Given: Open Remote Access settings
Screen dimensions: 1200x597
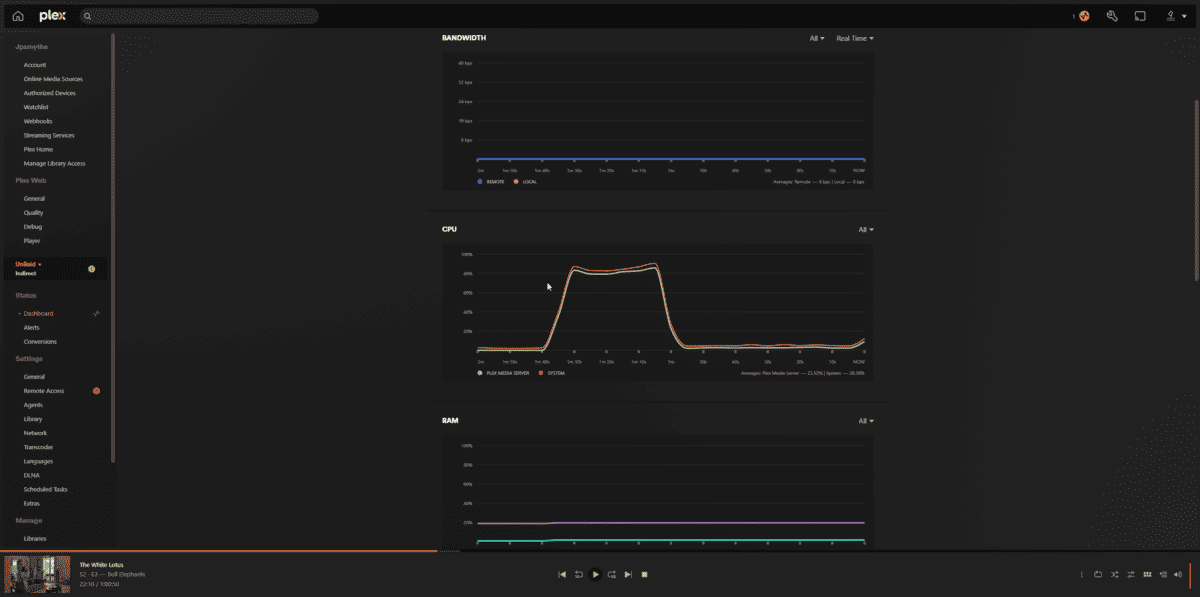Looking at the screenshot, I should click(45, 390).
